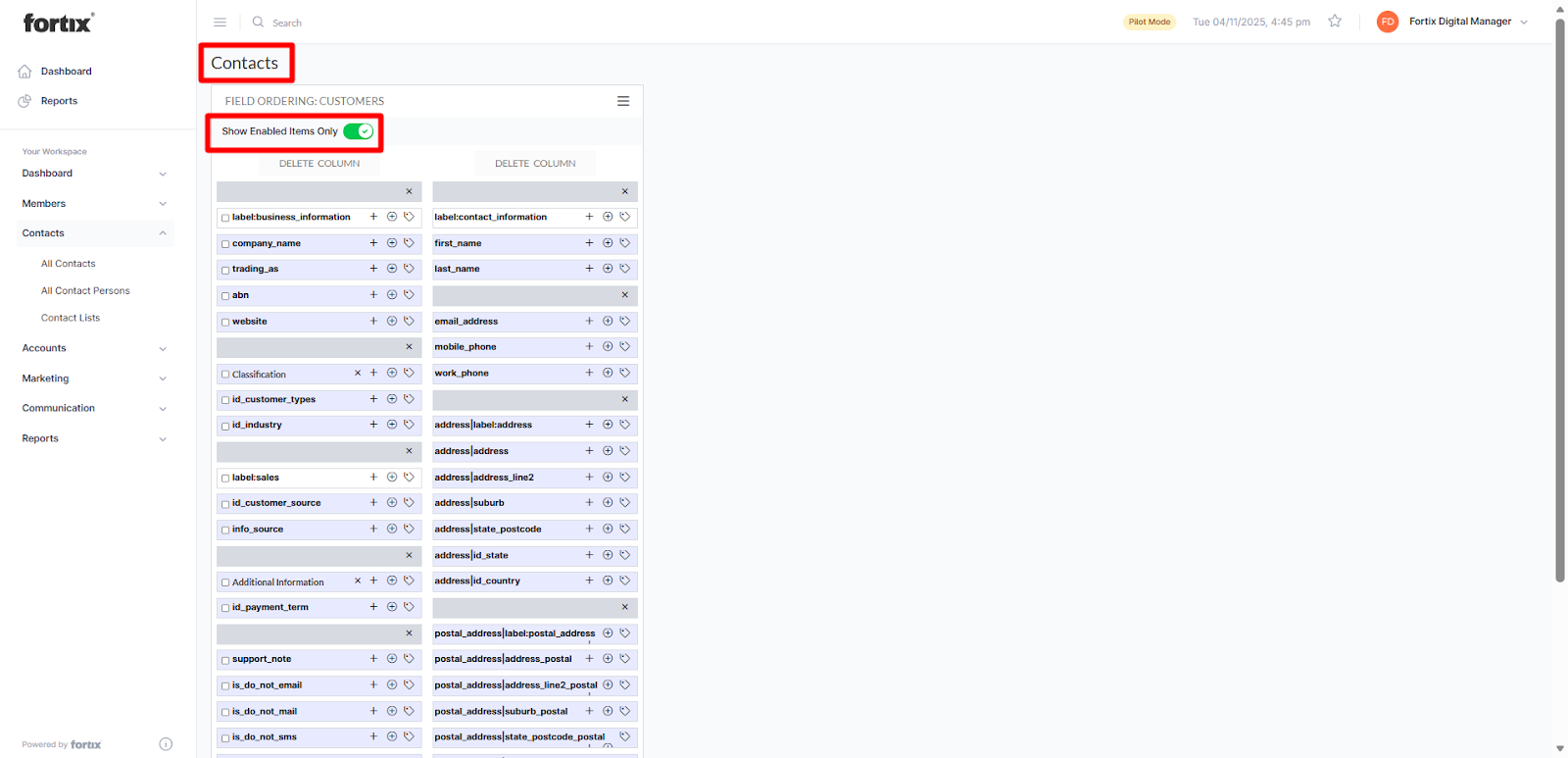Go to Contact Lists in sidebar

pos(71,318)
